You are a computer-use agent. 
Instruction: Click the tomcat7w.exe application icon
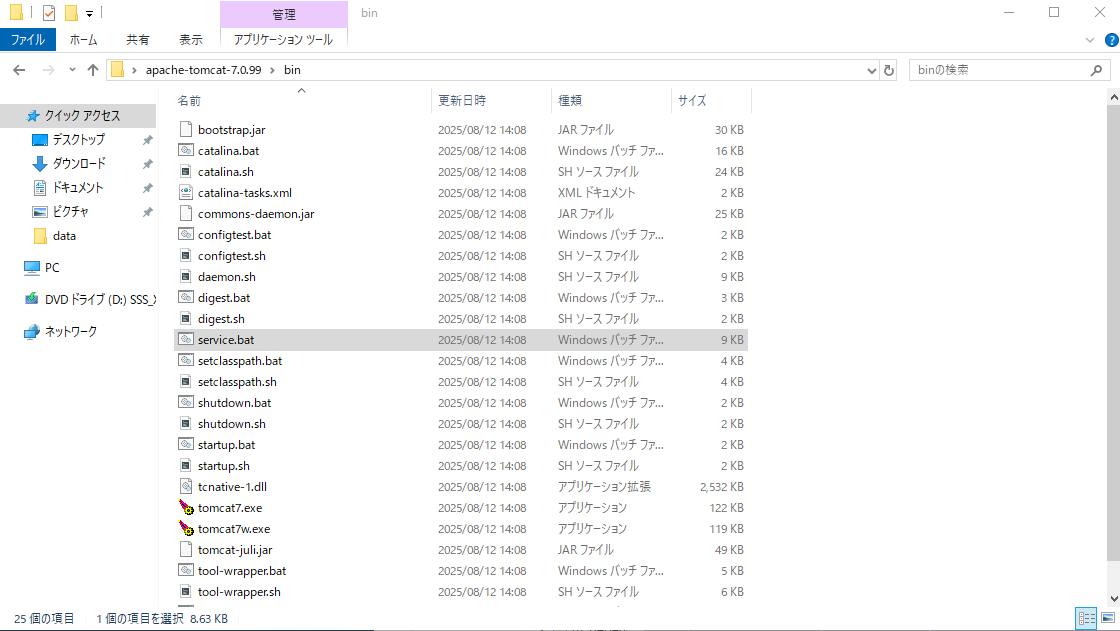point(186,529)
